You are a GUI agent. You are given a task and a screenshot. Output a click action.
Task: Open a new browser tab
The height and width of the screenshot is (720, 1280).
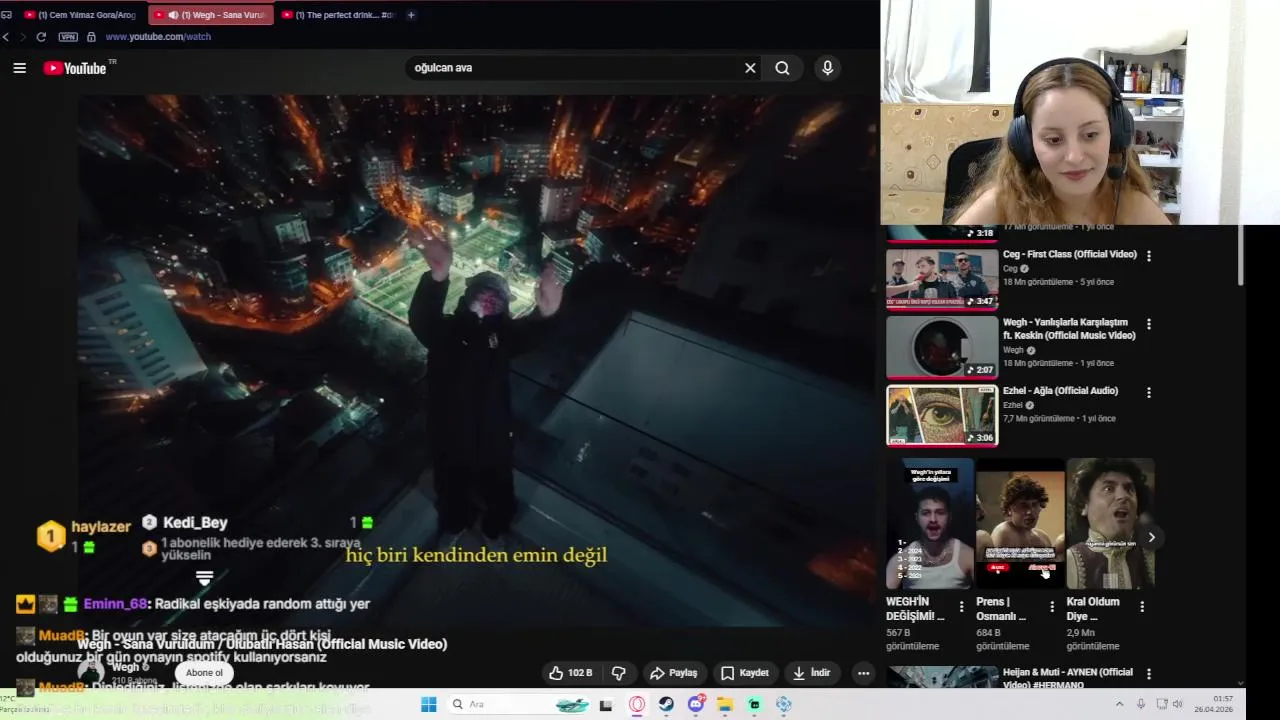[411, 15]
